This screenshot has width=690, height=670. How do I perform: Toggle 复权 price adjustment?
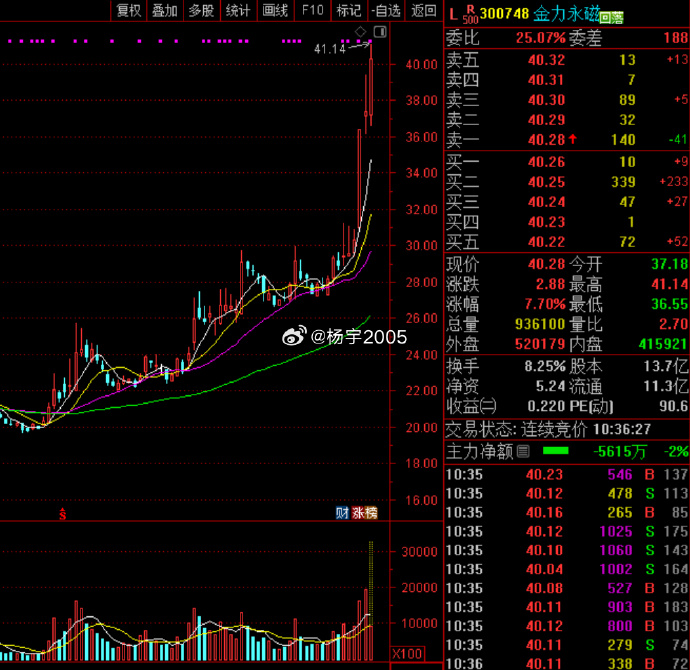(128, 11)
